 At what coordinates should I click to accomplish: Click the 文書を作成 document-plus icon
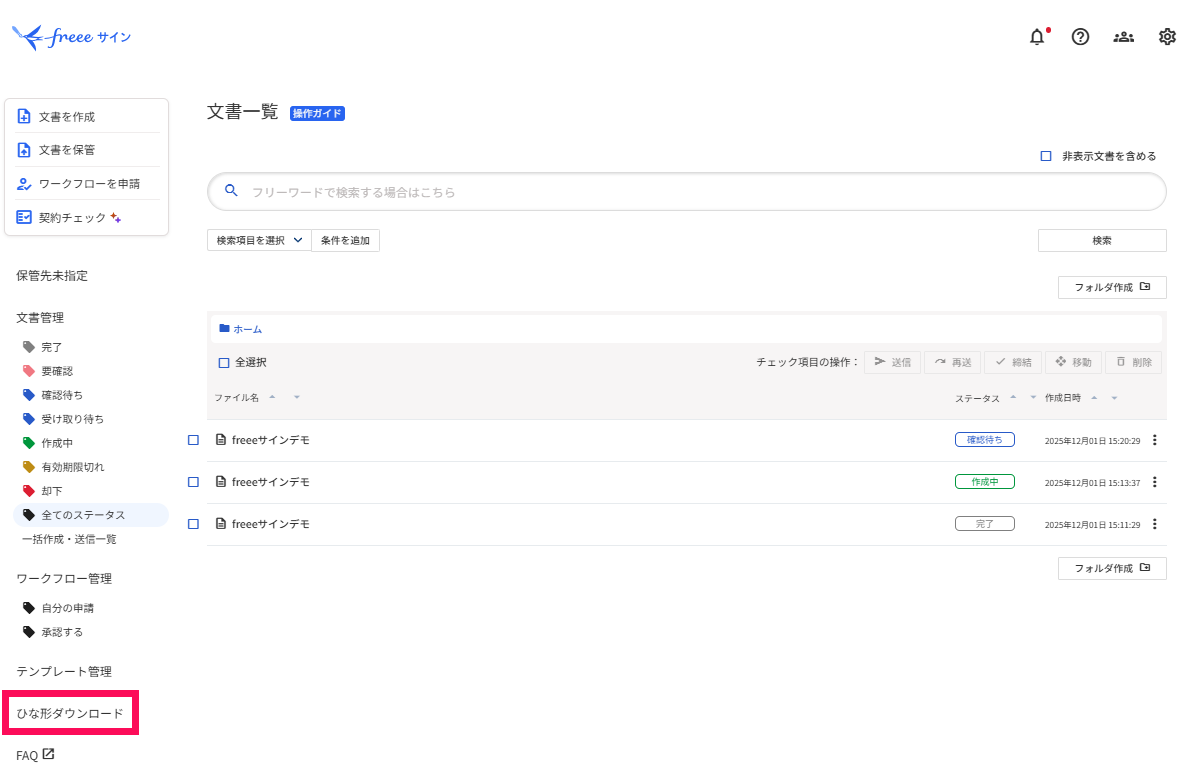click(24, 116)
